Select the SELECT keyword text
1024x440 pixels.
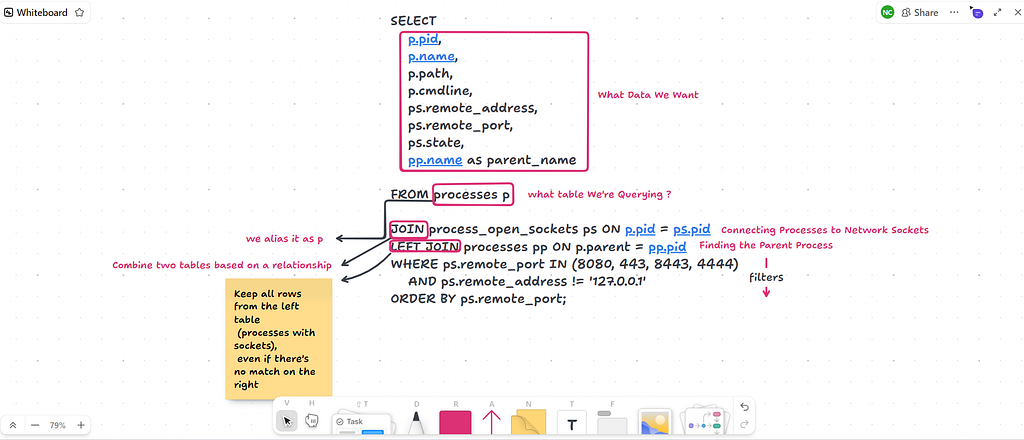413,21
